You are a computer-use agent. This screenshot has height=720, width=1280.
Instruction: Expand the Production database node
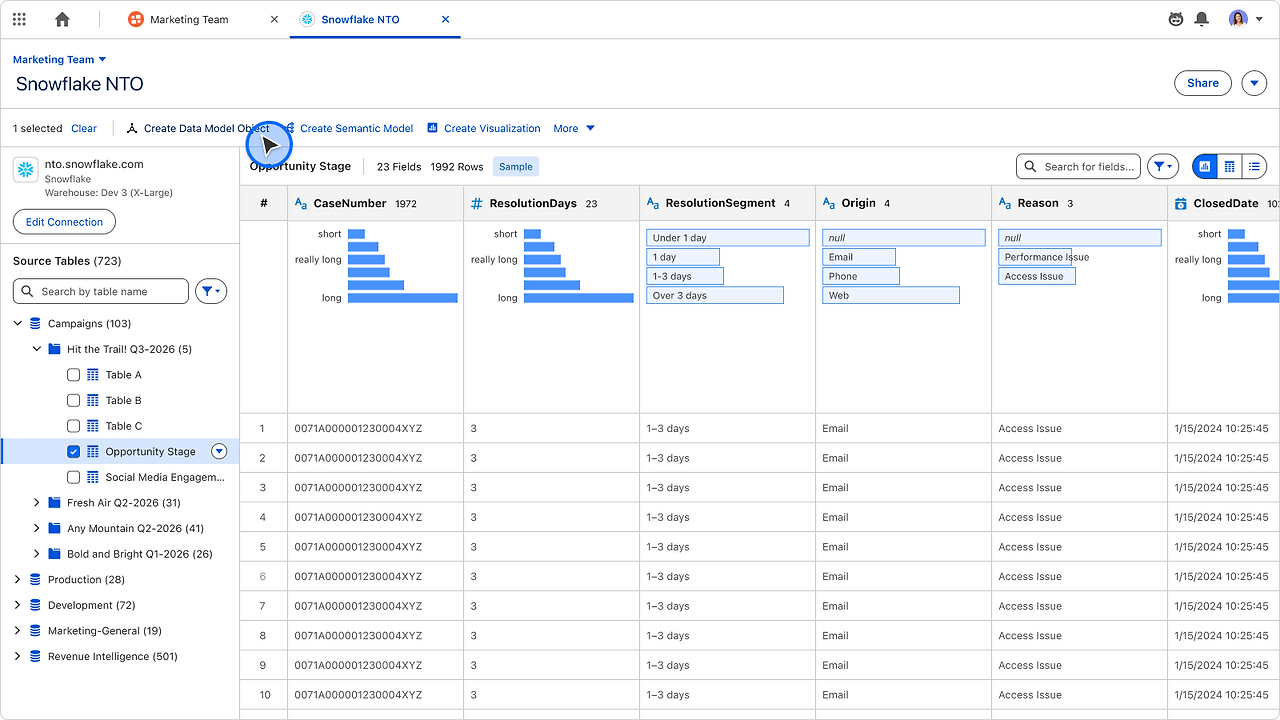(18, 580)
